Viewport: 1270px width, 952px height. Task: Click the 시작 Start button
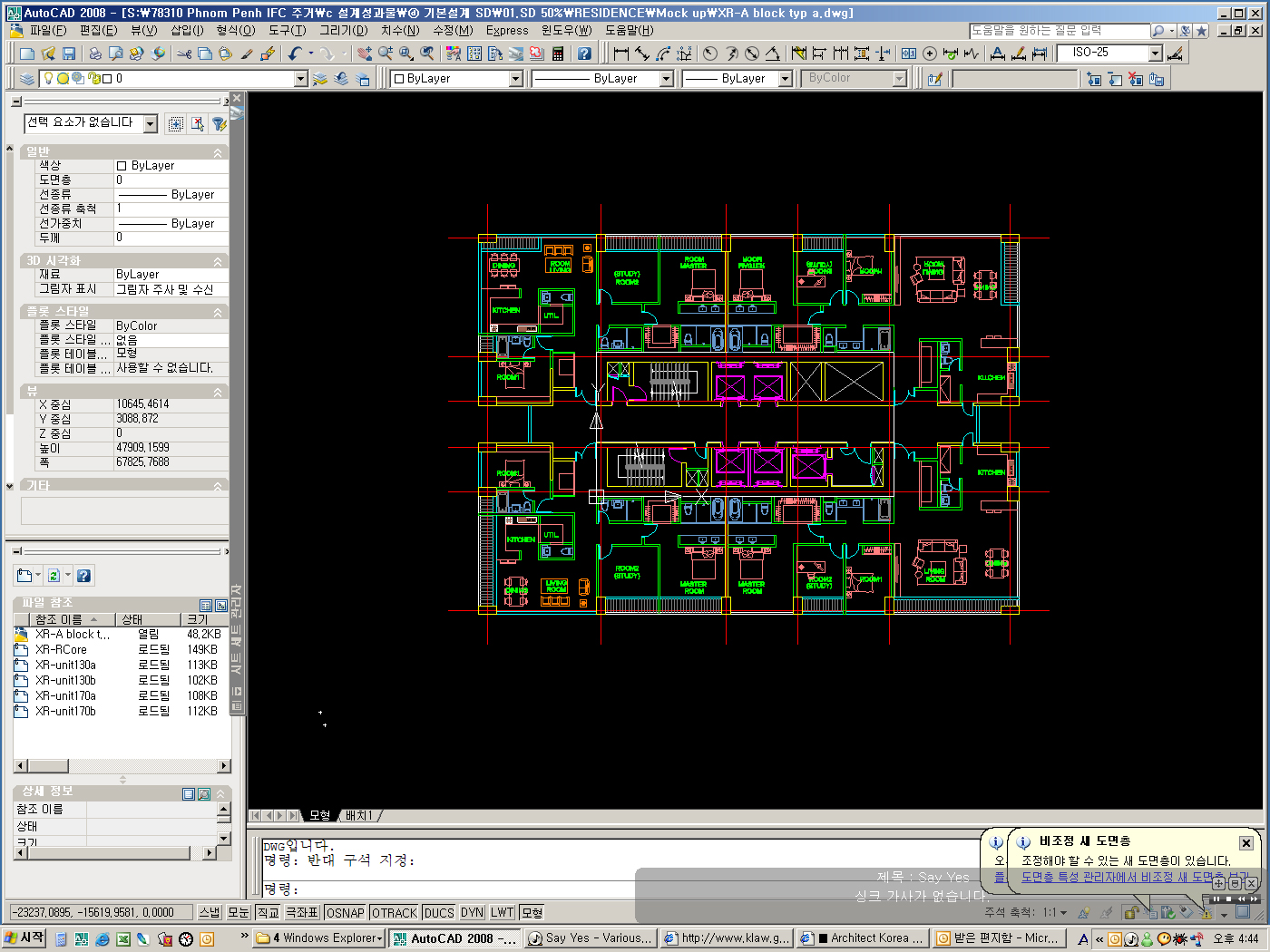24,938
